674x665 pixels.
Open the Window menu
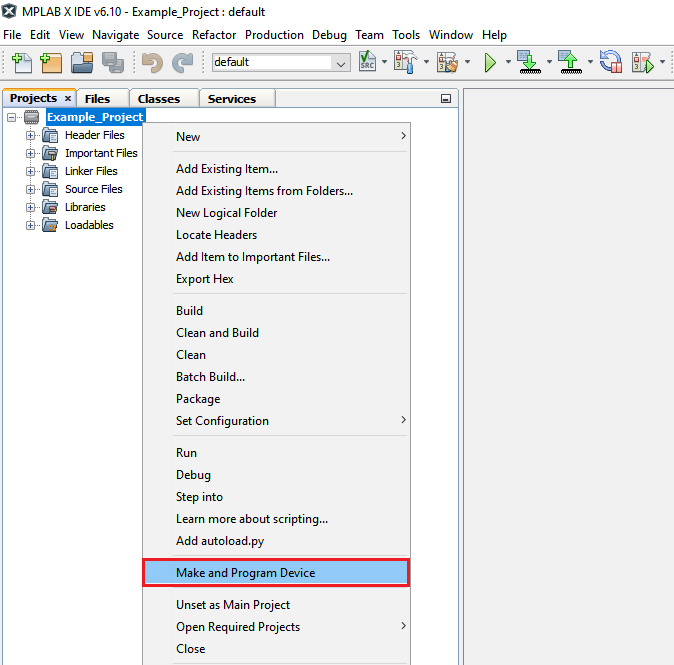click(x=451, y=35)
